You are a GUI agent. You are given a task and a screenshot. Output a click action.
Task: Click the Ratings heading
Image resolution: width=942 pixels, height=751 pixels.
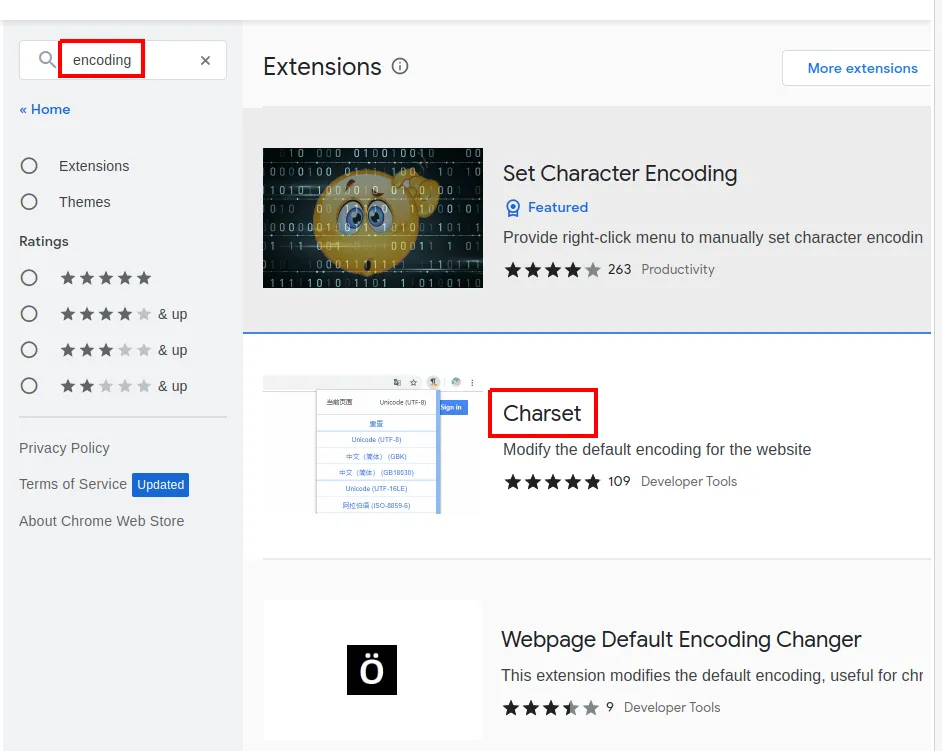pos(44,242)
